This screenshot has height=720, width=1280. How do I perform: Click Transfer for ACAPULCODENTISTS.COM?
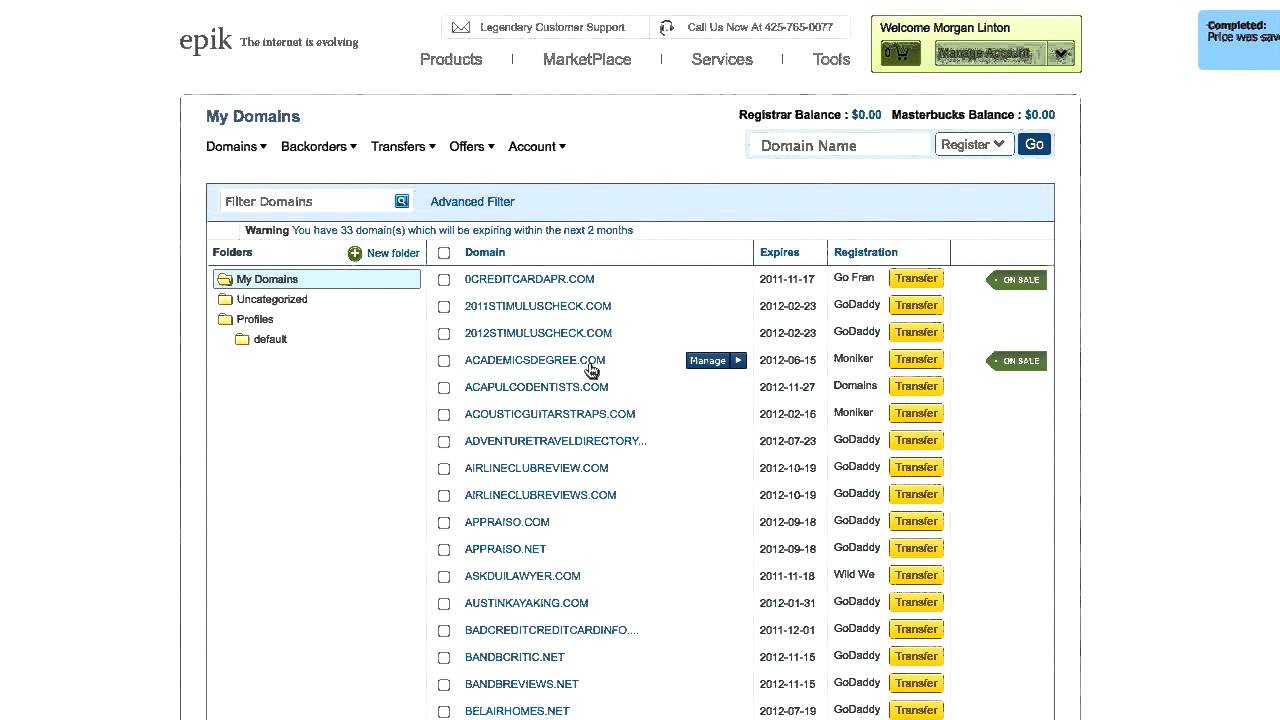pyautogui.click(x=916, y=387)
